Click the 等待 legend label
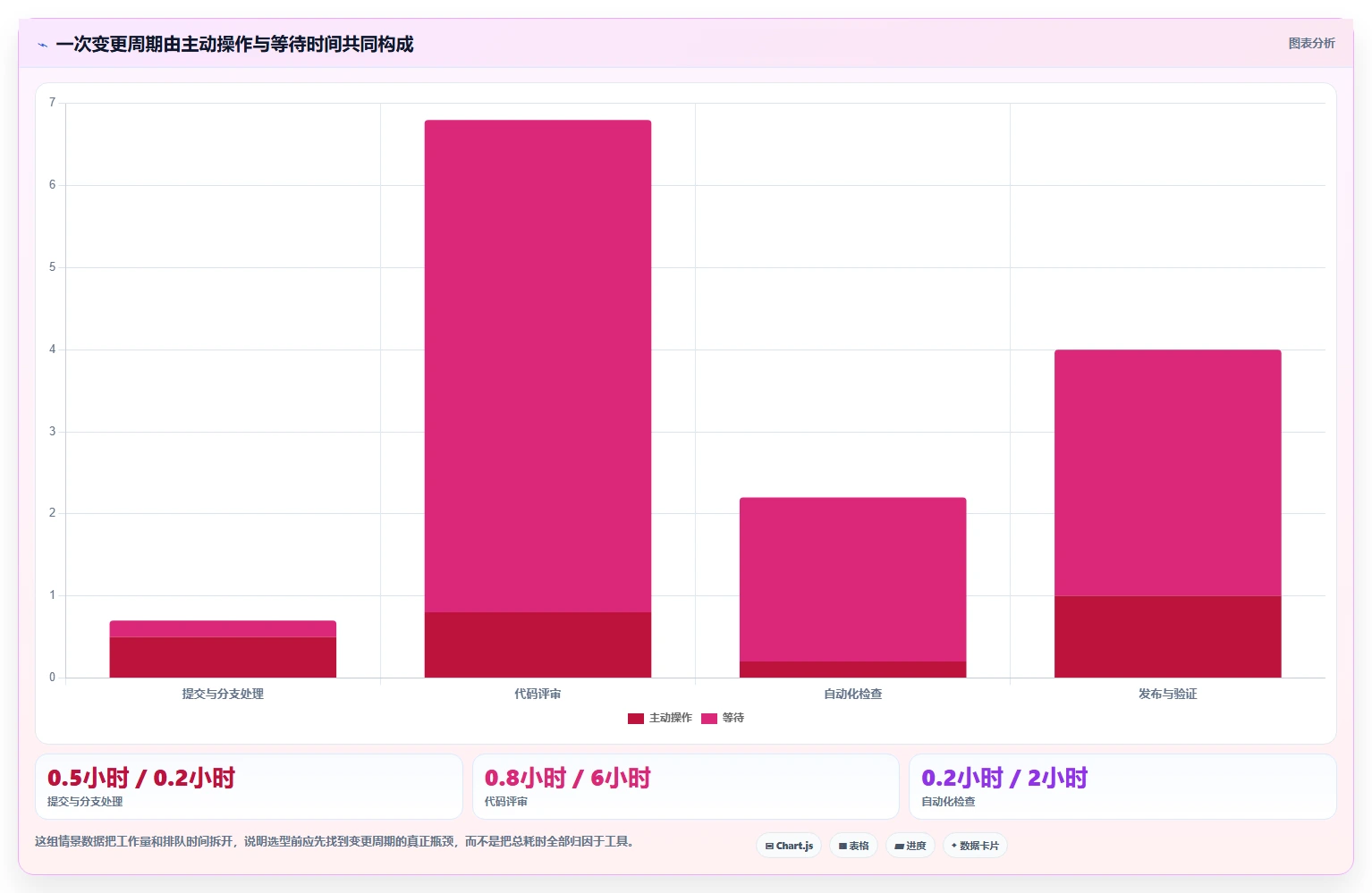This screenshot has width=1372, height=893. 733,718
